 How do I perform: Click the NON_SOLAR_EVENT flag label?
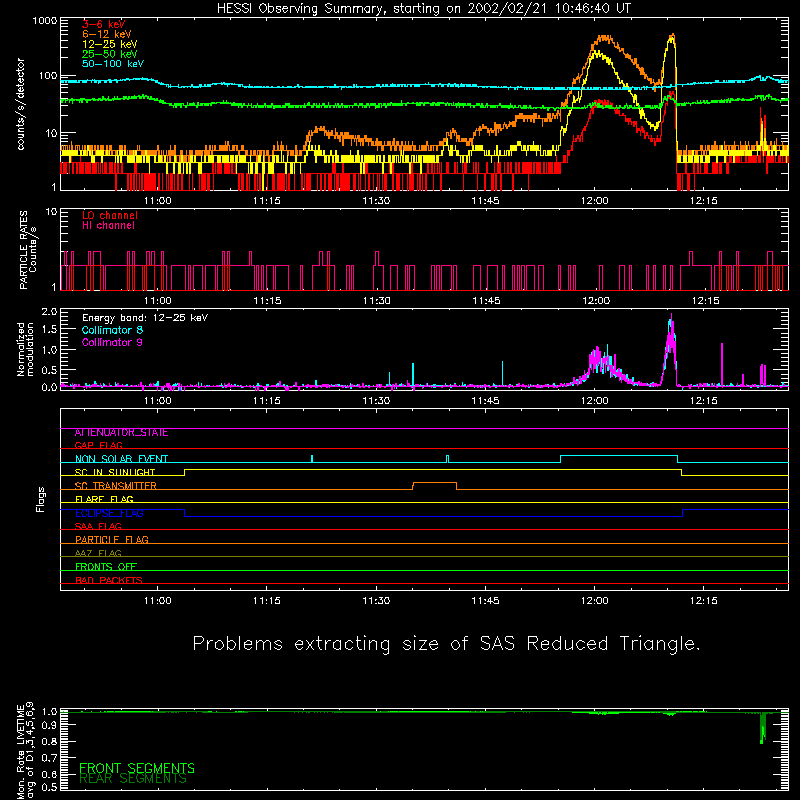tap(121, 459)
